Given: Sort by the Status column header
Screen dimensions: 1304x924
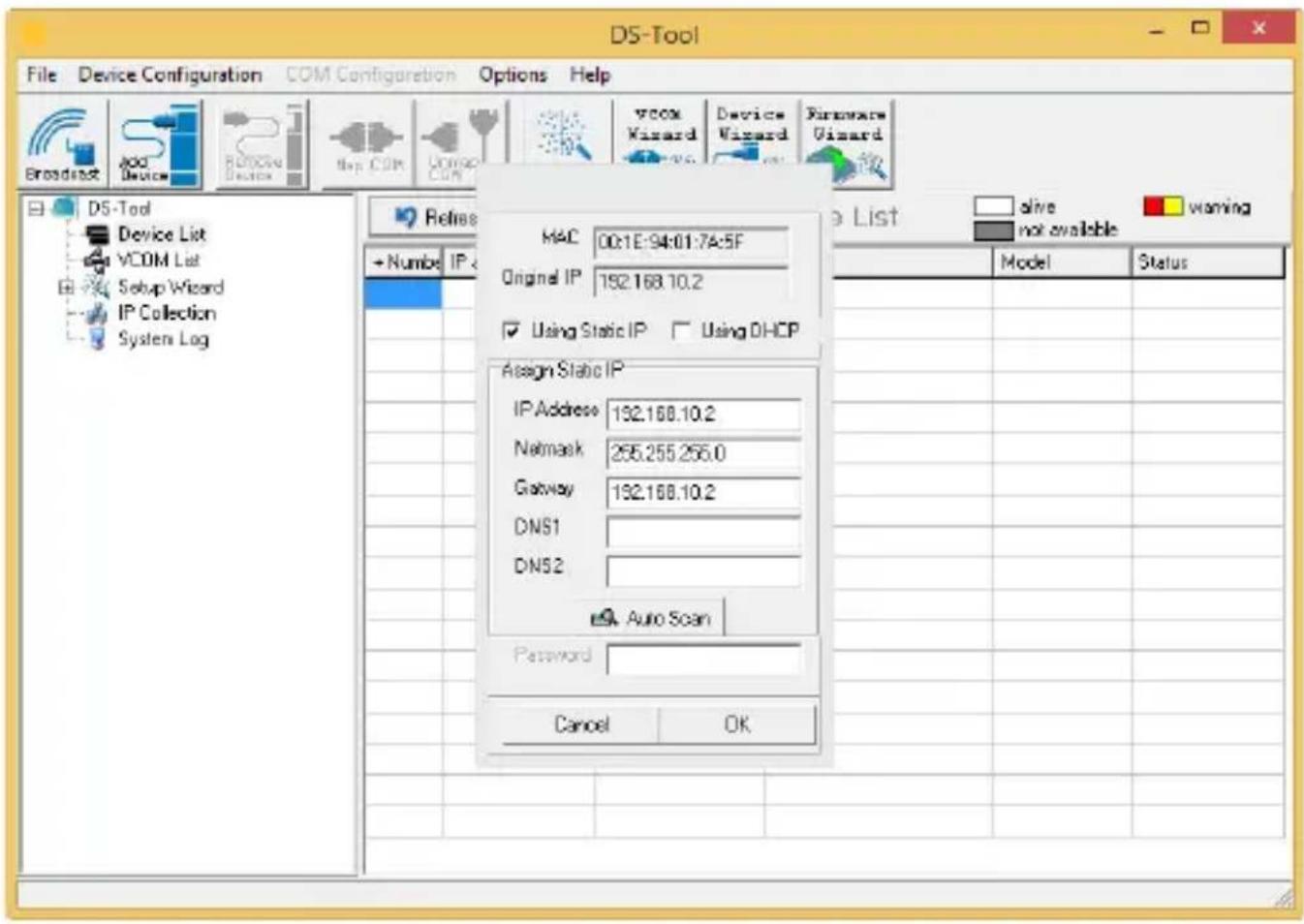Looking at the screenshot, I should pyautogui.click(x=1208, y=262).
